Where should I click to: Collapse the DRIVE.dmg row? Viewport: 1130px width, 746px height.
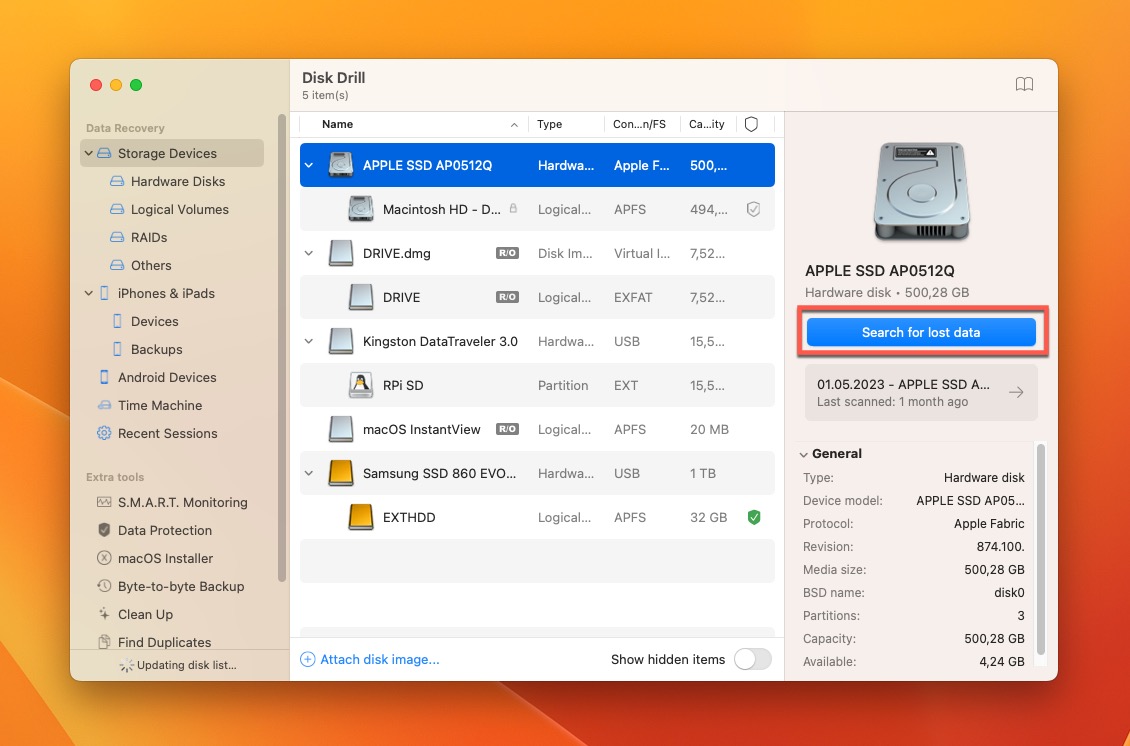point(309,254)
